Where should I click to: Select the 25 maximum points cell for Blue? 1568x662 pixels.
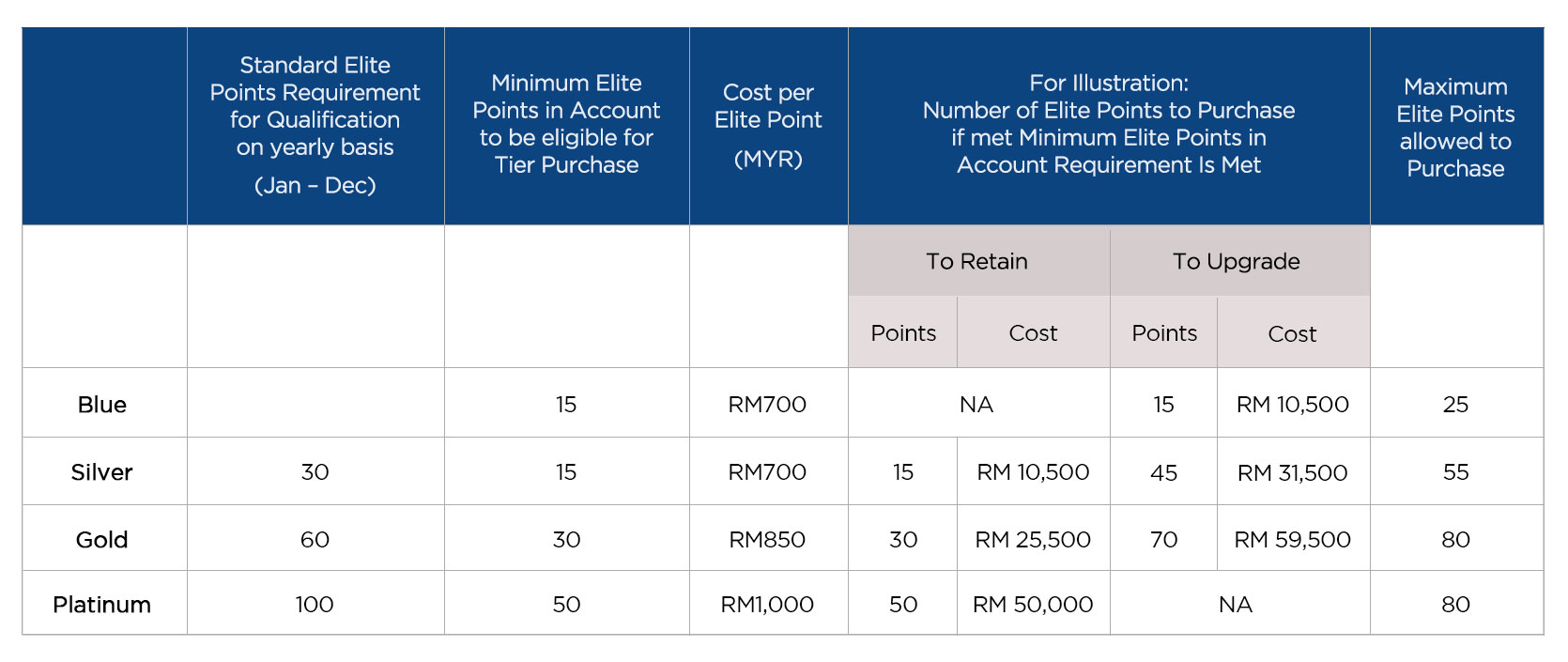pyautogui.click(x=1456, y=405)
